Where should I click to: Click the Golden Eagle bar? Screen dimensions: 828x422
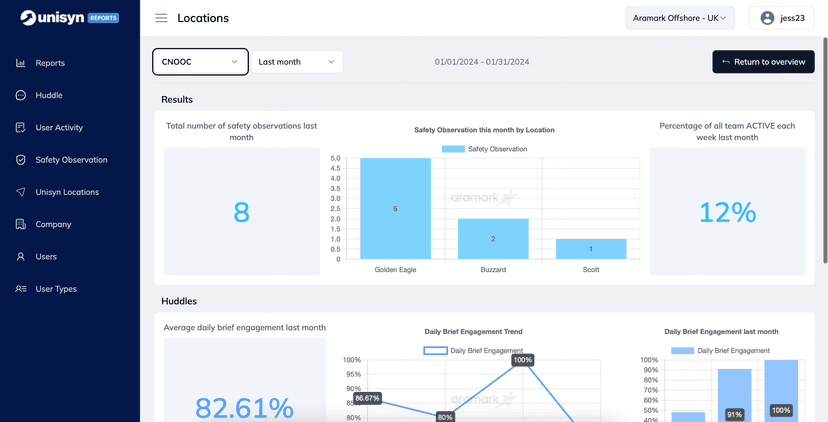(x=396, y=209)
